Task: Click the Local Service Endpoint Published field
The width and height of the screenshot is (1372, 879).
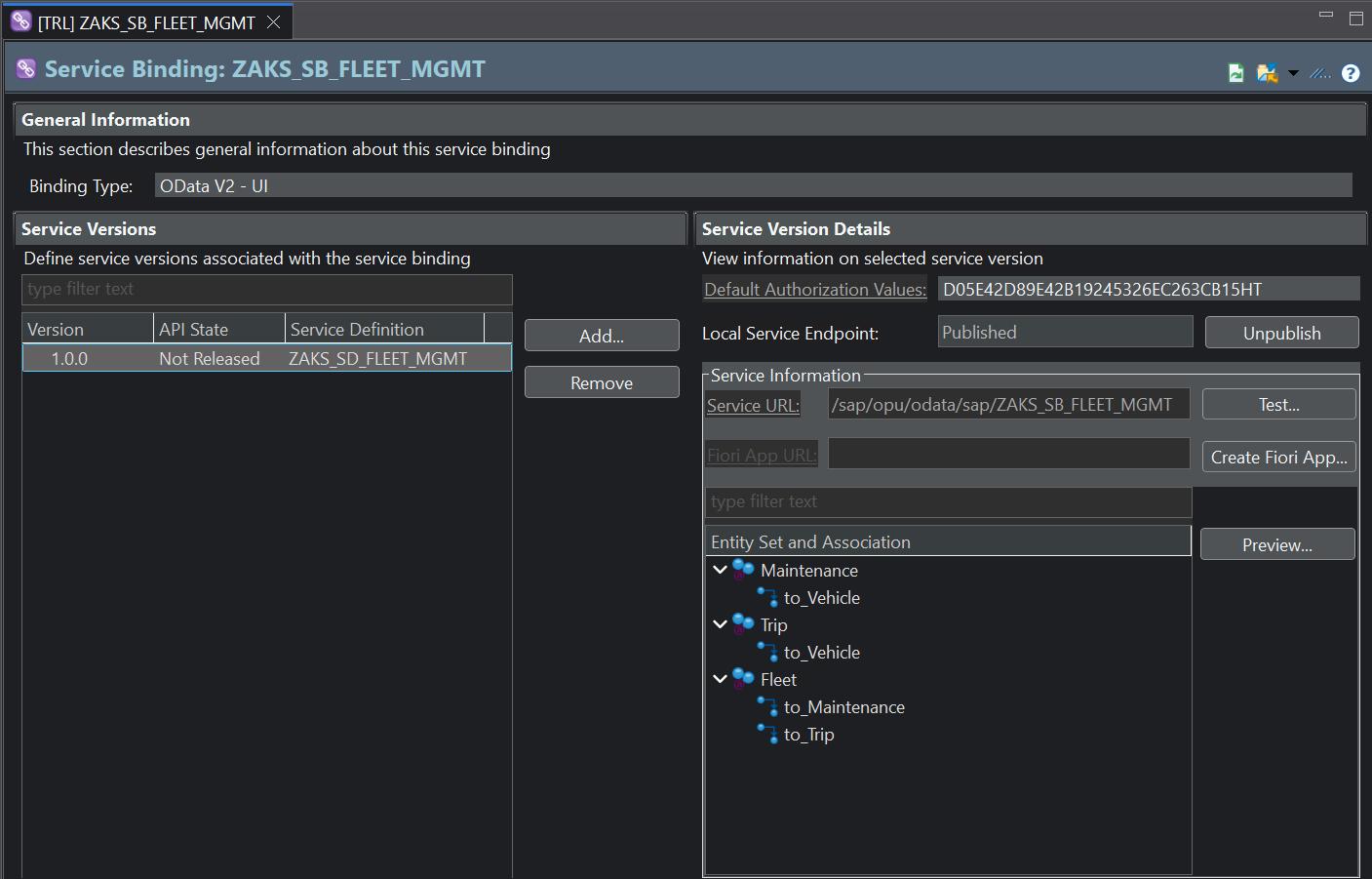Action: tap(1065, 332)
